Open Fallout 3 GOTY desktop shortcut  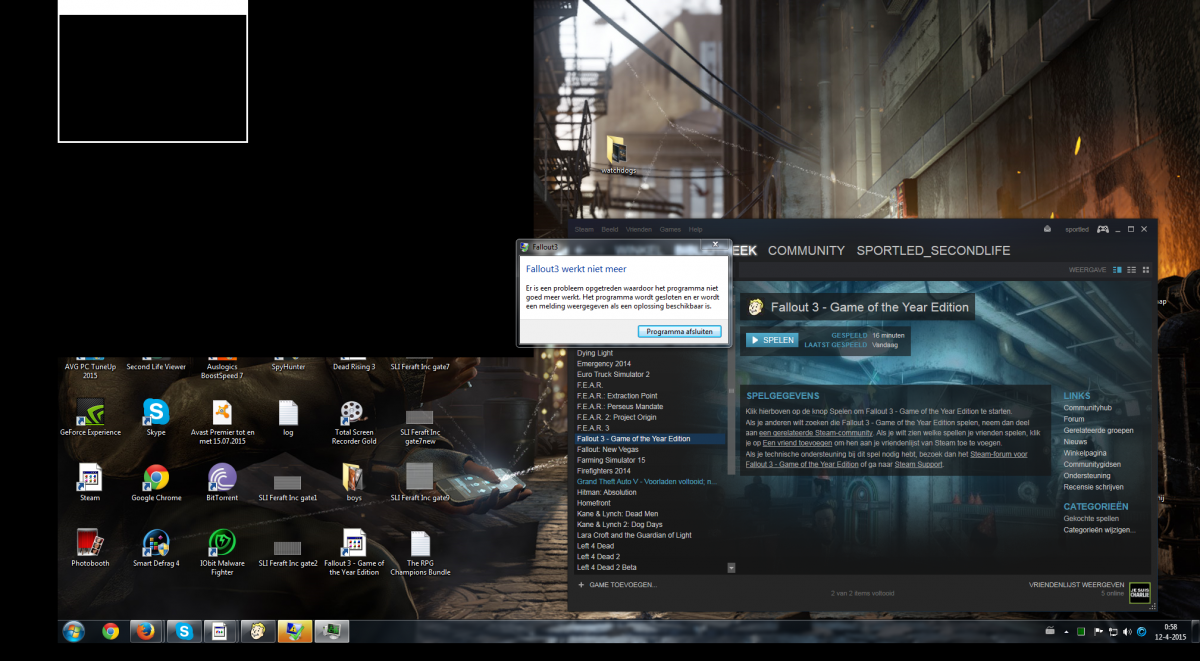click(354, 552)
